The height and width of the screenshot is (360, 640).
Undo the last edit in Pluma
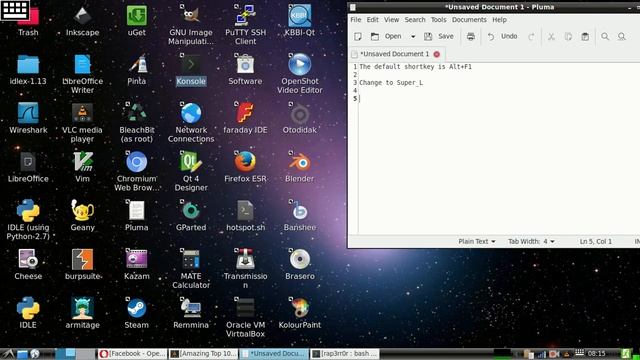click(x=503, y=36)
